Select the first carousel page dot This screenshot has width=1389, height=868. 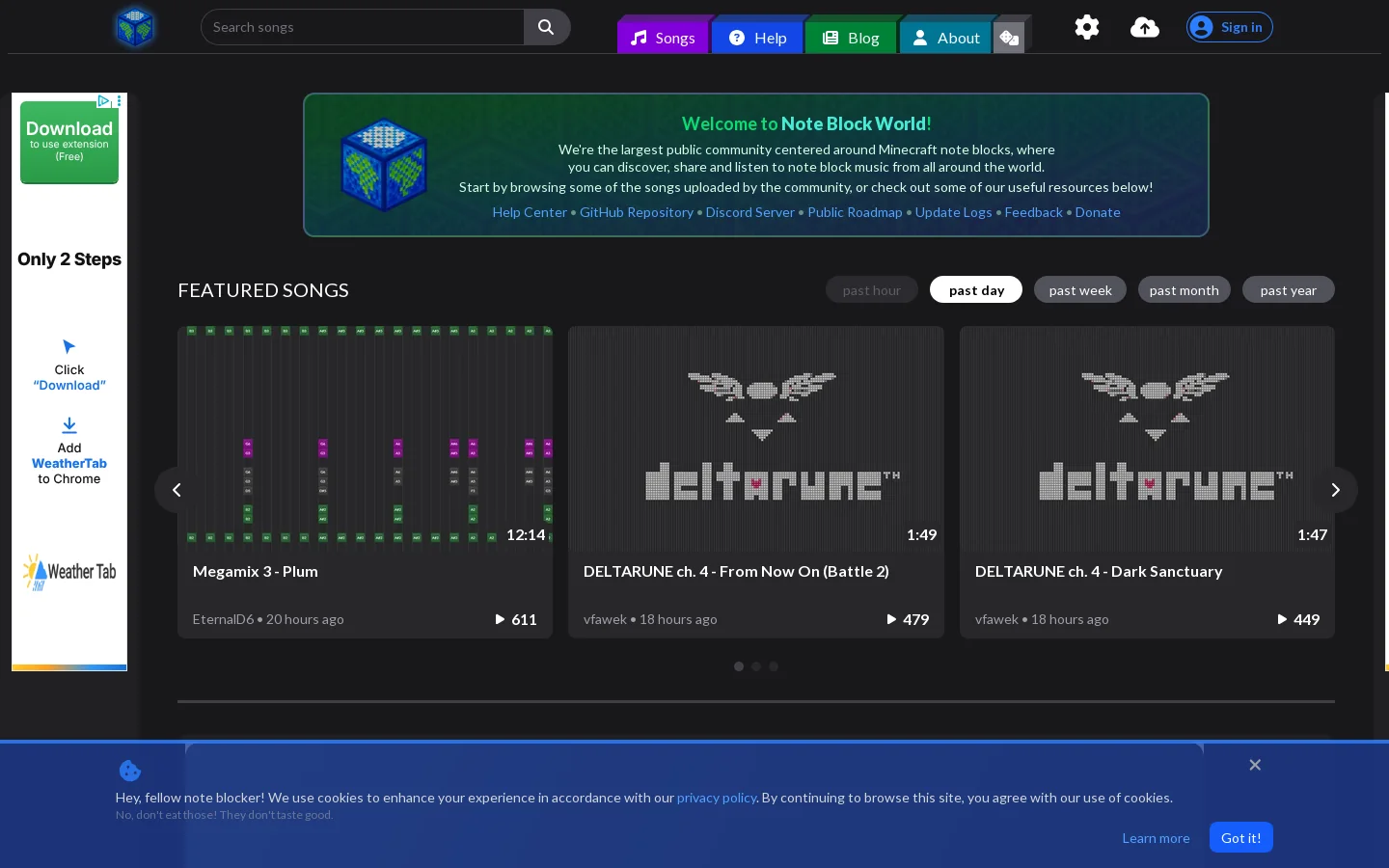(x=739, y=666)
